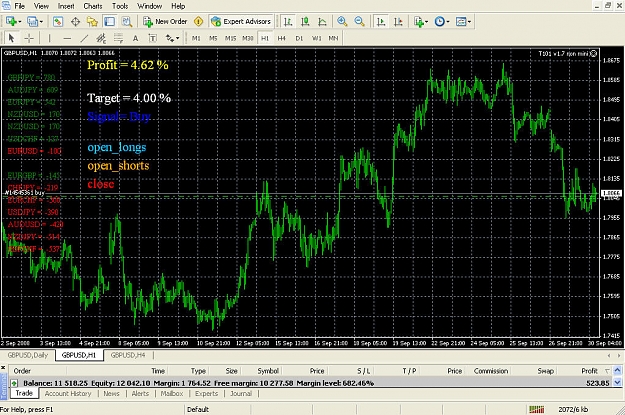This screenshot has height=415, width=625.
Task: Open MetaEditor yellow diamond icon
Action: point(198,22)
